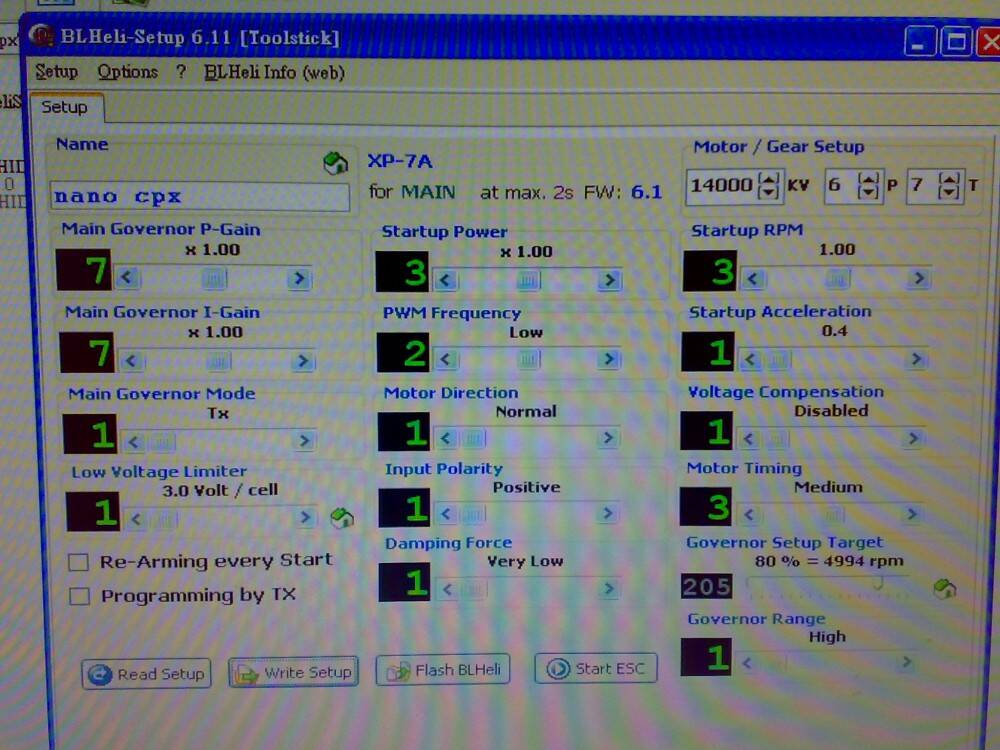Open BLHeli Info (web) menu
The width and height of the screenshot is (1000, 750).
coord(274,72)
